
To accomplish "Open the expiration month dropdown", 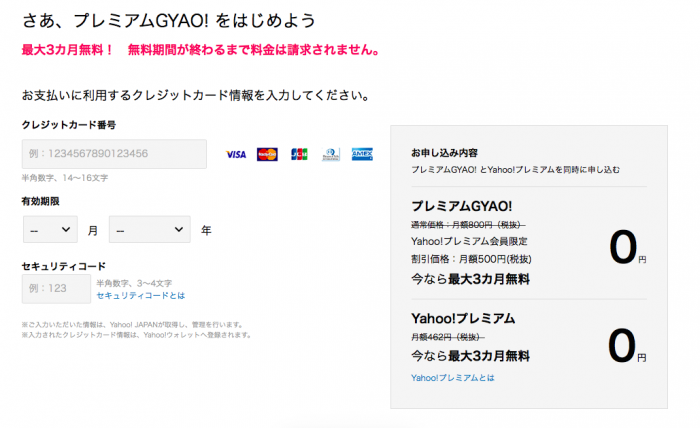I will click(50, 229).
